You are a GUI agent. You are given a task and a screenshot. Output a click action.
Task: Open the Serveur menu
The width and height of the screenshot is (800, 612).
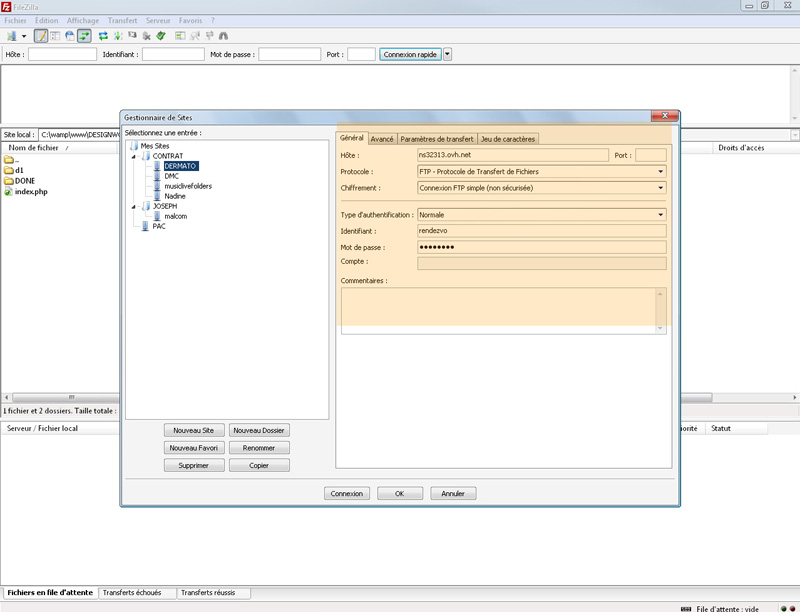click(x=158, y=20)
